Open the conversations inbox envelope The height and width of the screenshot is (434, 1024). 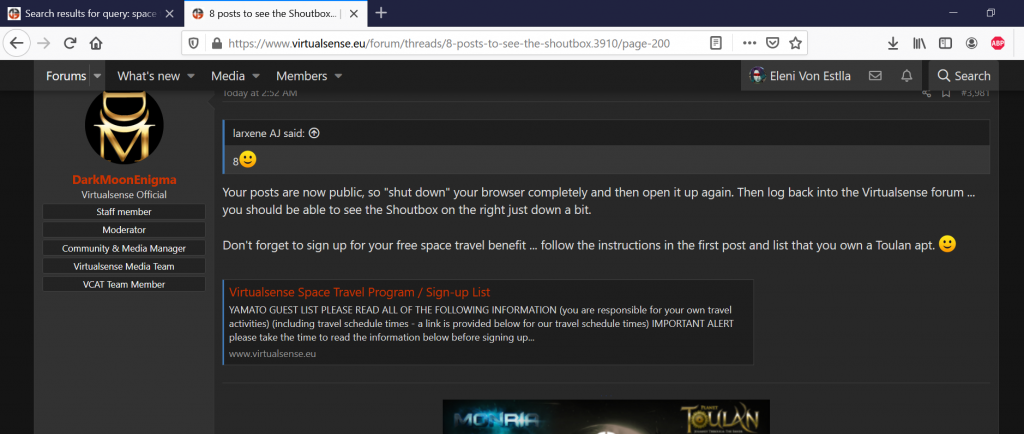(875, 76)
